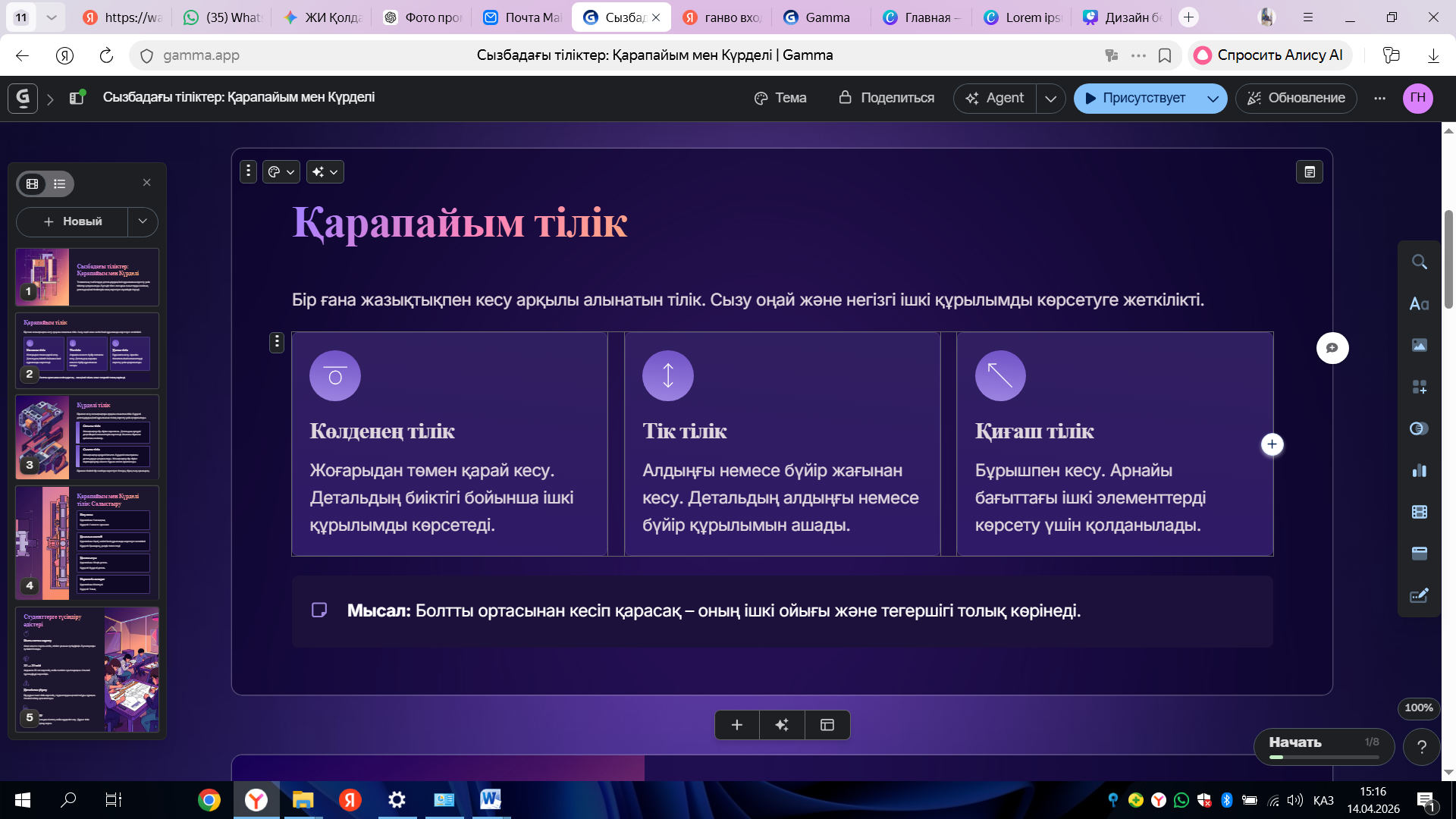Open the Новый card dropdown arrow
Viewport: 1456px width, 819px height.
143,221
